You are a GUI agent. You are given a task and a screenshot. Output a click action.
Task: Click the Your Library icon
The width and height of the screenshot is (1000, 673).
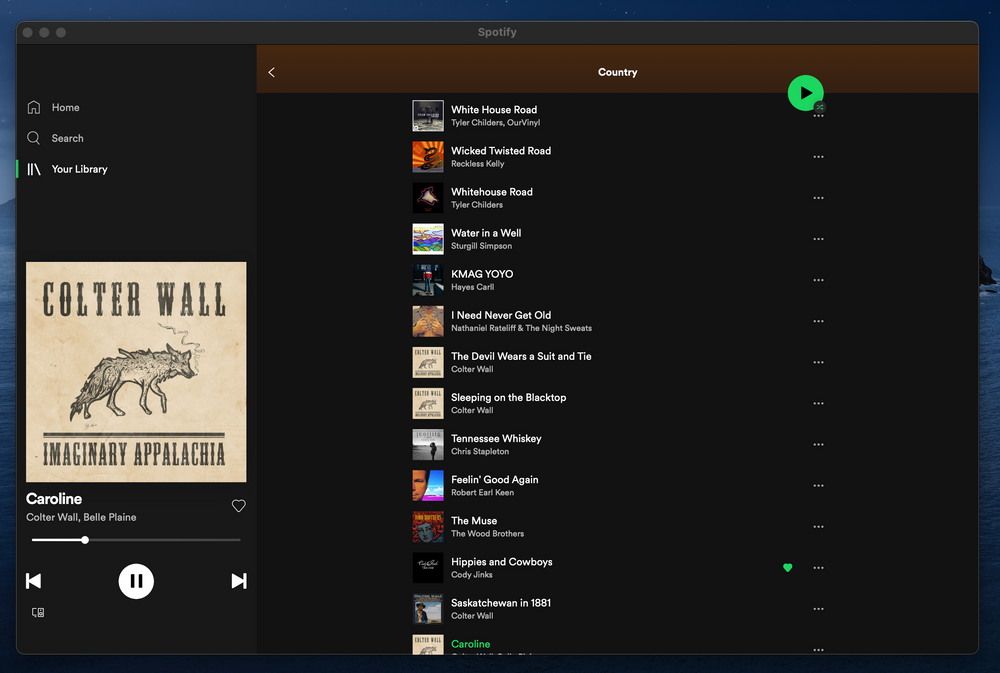click(34, 169)
